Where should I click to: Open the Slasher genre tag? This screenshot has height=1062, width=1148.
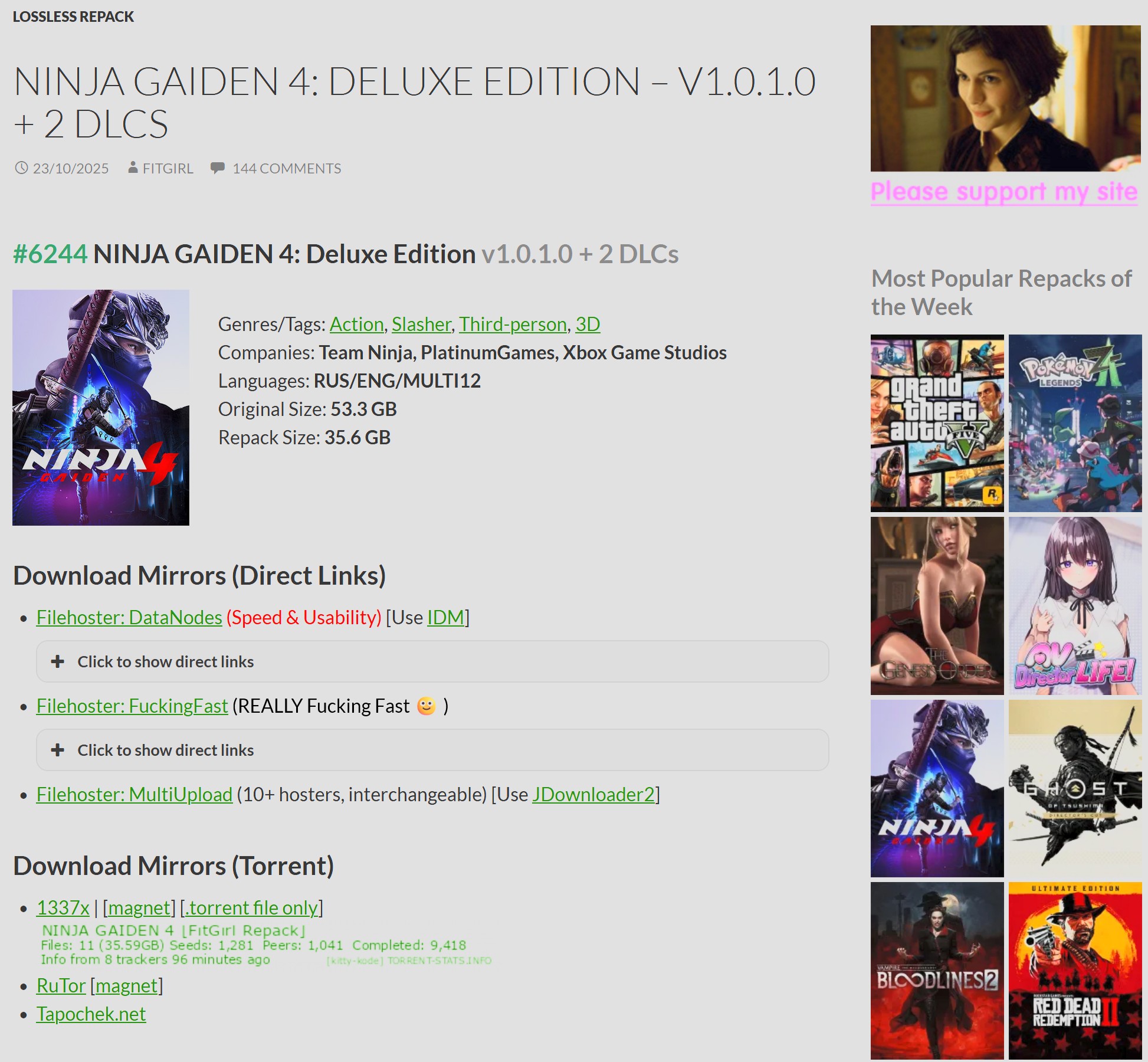421,324
